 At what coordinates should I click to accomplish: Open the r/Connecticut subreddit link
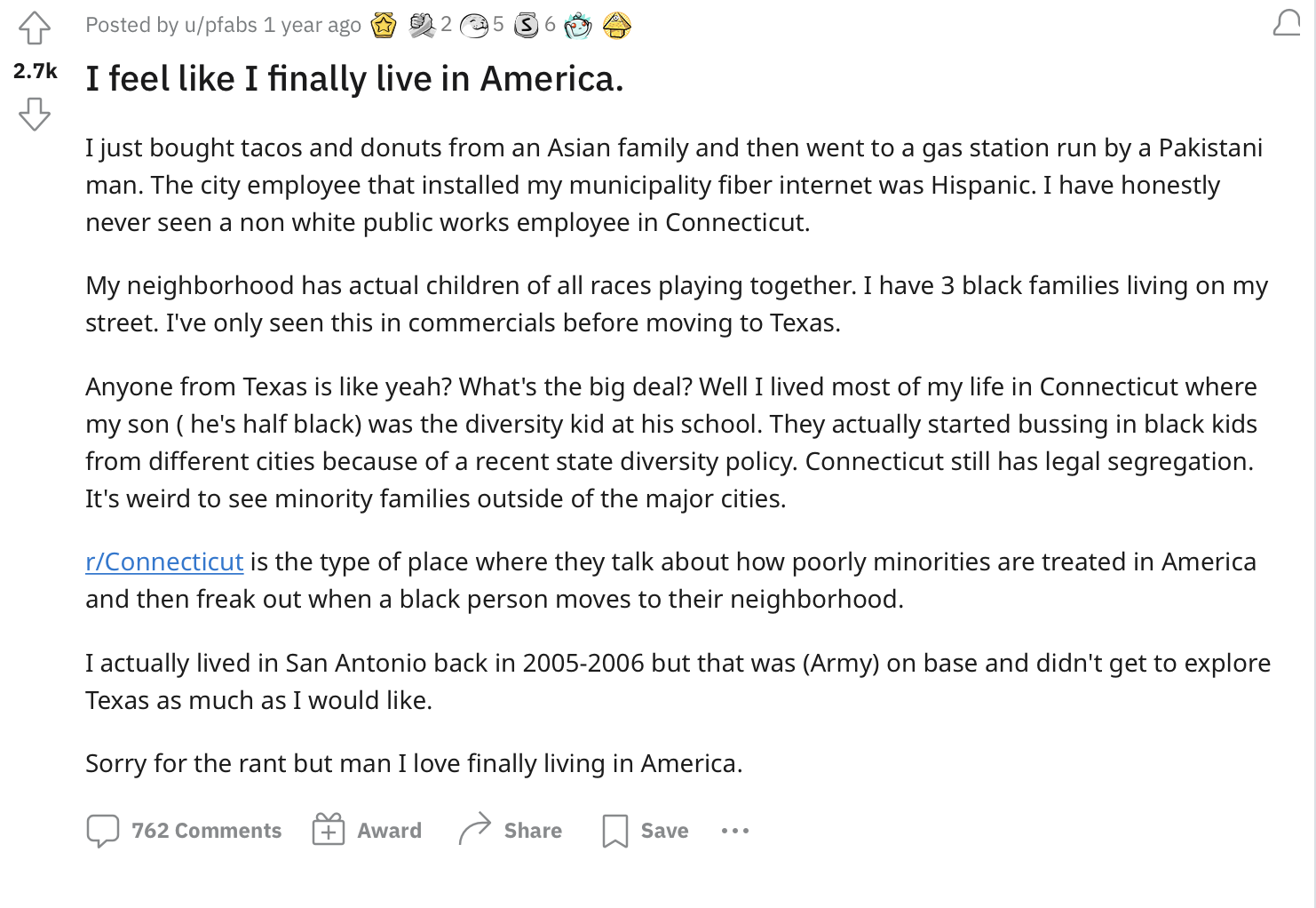point(164,562)
